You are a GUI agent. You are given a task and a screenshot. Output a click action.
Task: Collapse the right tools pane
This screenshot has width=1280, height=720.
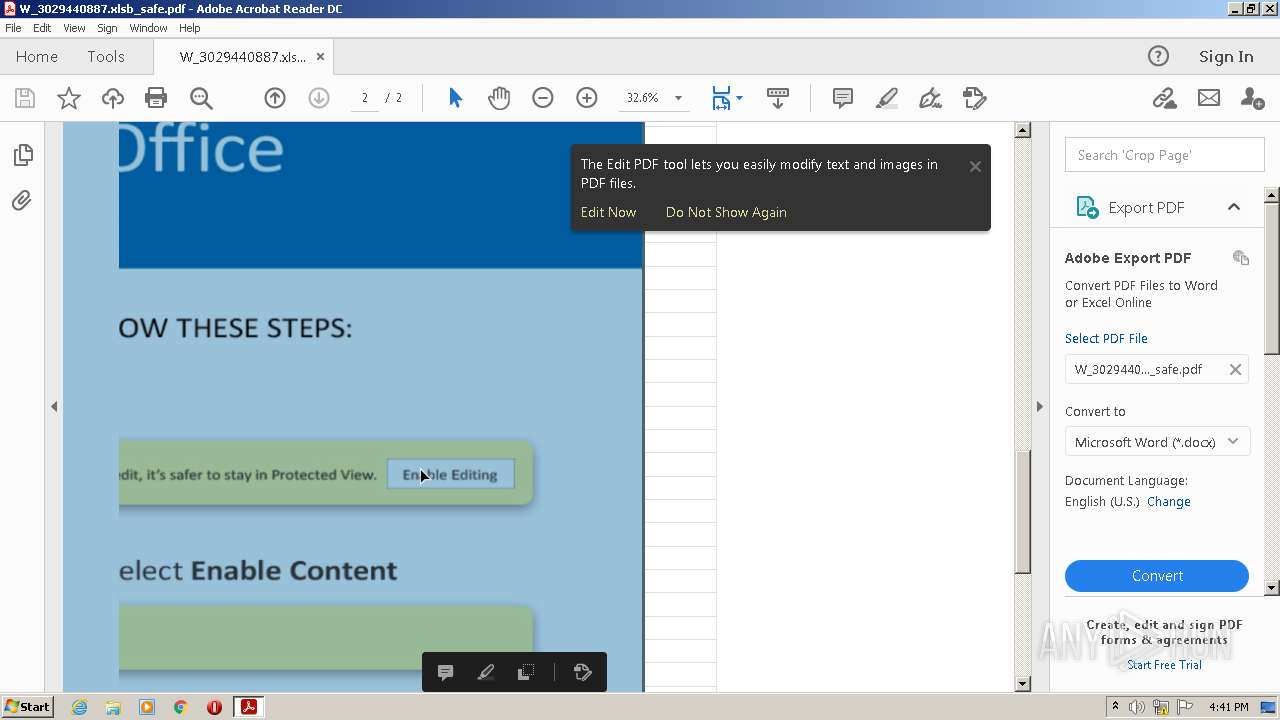(x=1039, y=407)
